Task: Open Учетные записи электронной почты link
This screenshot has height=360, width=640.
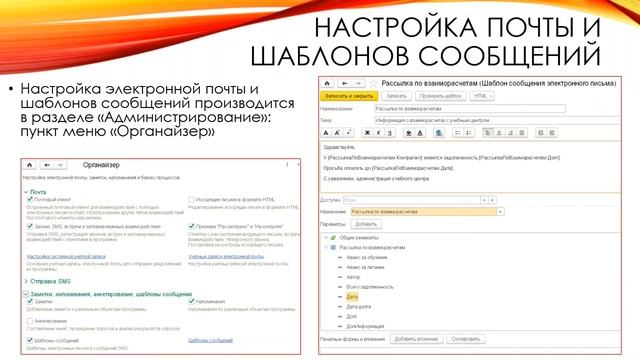Action: click(x=226, y=256)
